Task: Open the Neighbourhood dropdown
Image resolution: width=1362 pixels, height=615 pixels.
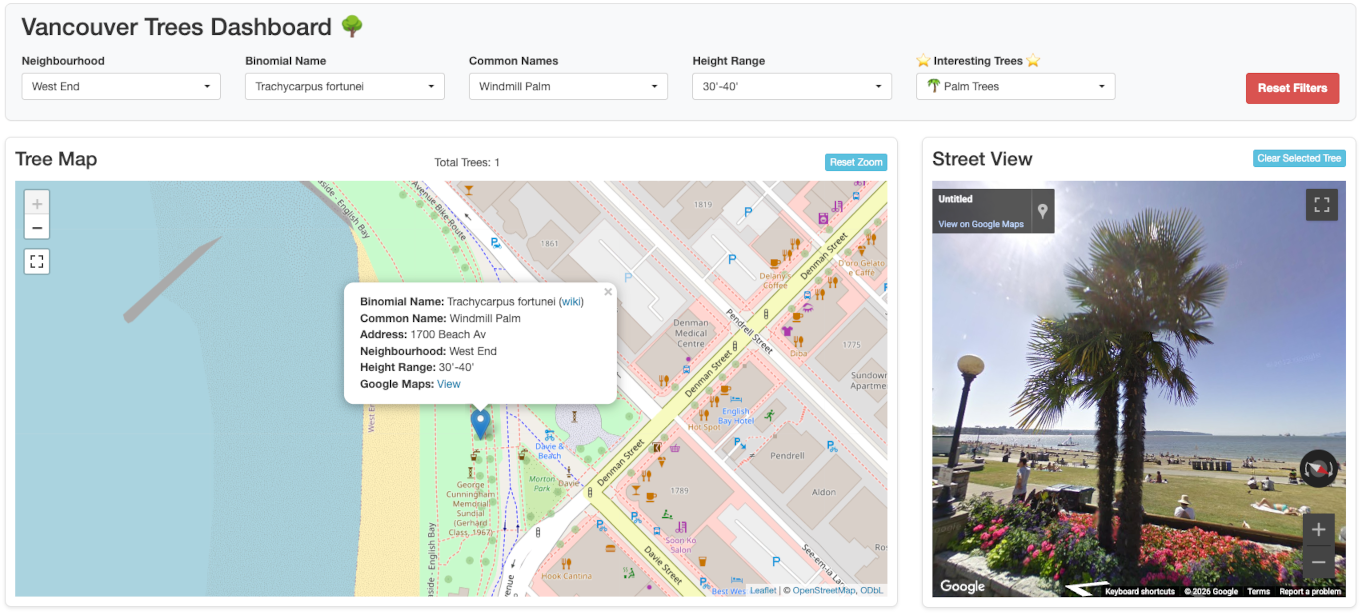Action: [121, 87]
